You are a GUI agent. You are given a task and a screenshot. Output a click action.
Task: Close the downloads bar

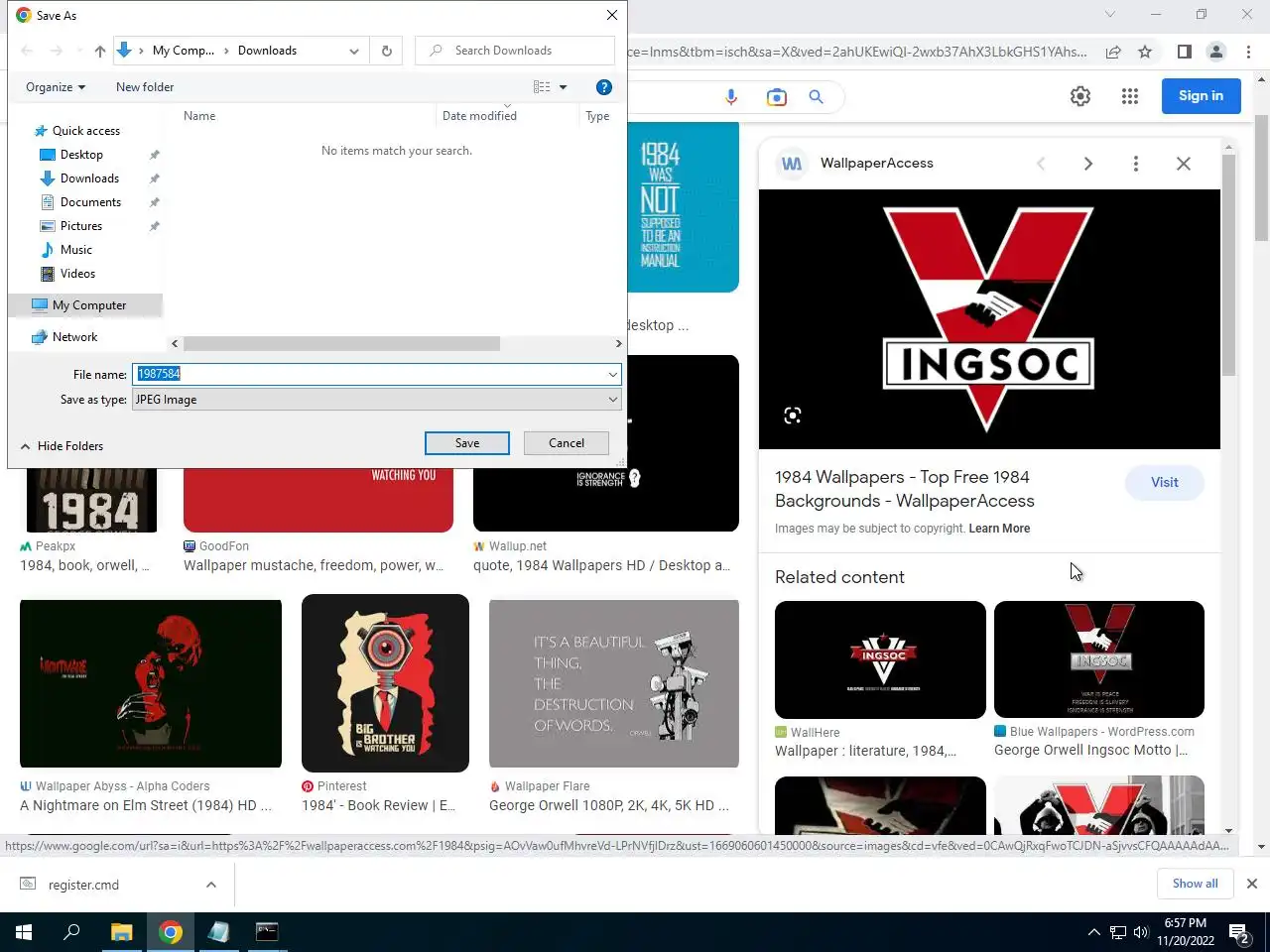1252,884
